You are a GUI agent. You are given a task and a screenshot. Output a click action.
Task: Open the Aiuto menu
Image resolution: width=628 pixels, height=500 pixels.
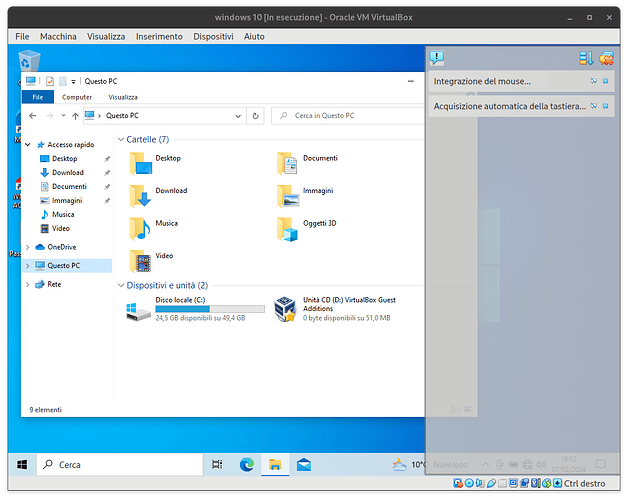(x=254, y=36)
